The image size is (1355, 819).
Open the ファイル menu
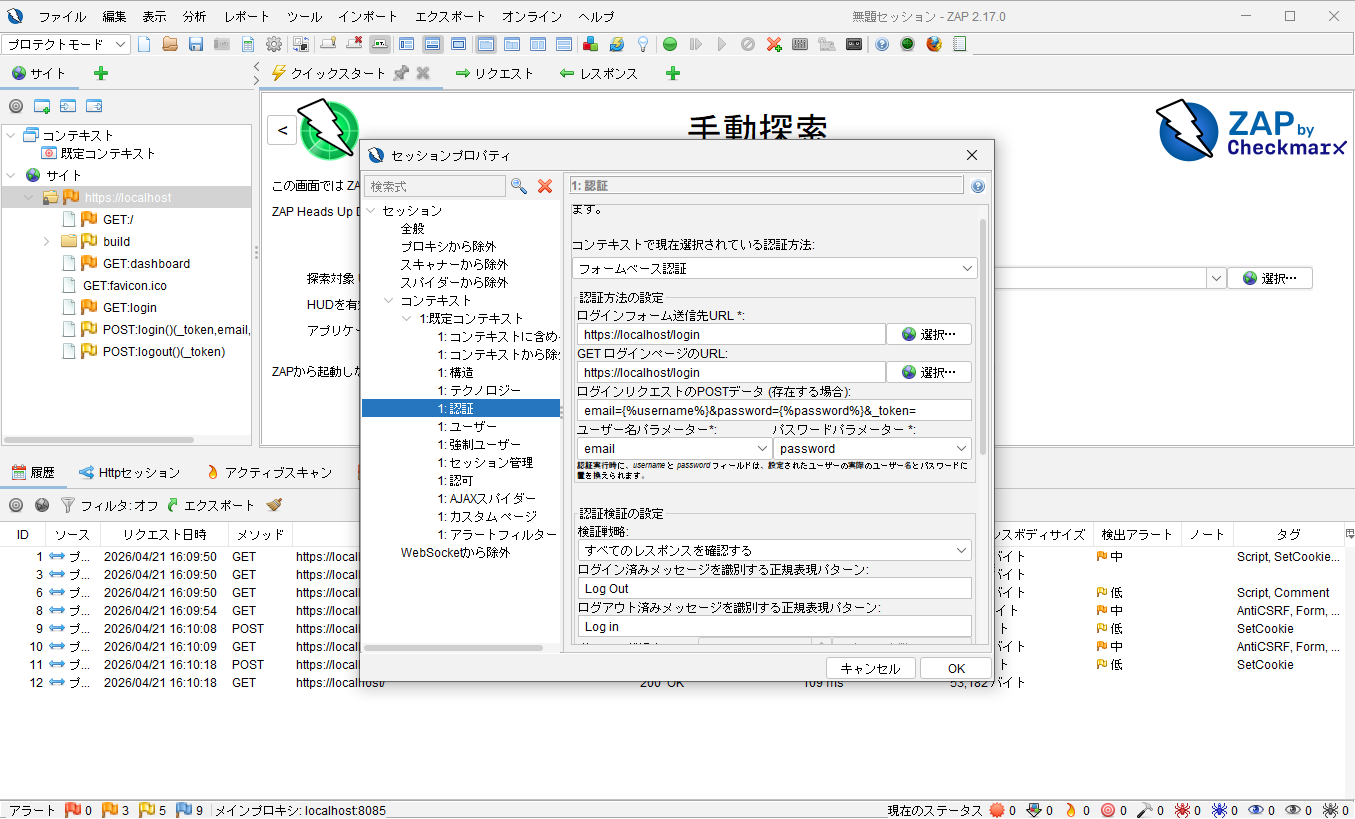tap(62, 17)
